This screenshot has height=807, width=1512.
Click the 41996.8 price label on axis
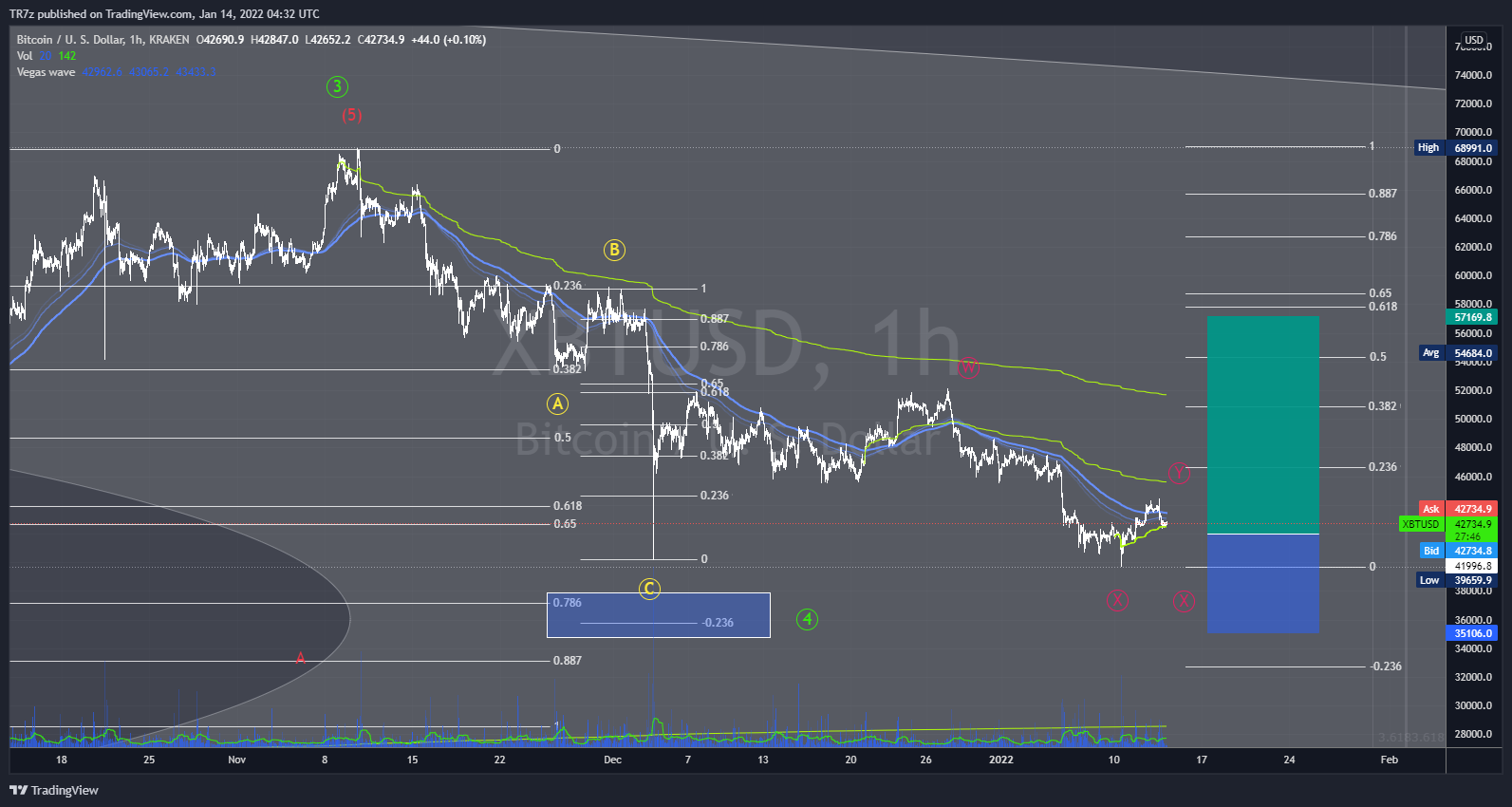coord(1472,566)
